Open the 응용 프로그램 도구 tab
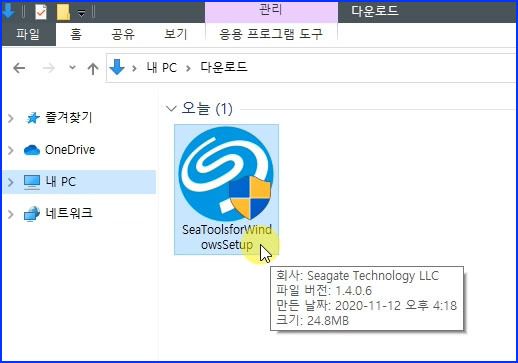 point(271,34)
